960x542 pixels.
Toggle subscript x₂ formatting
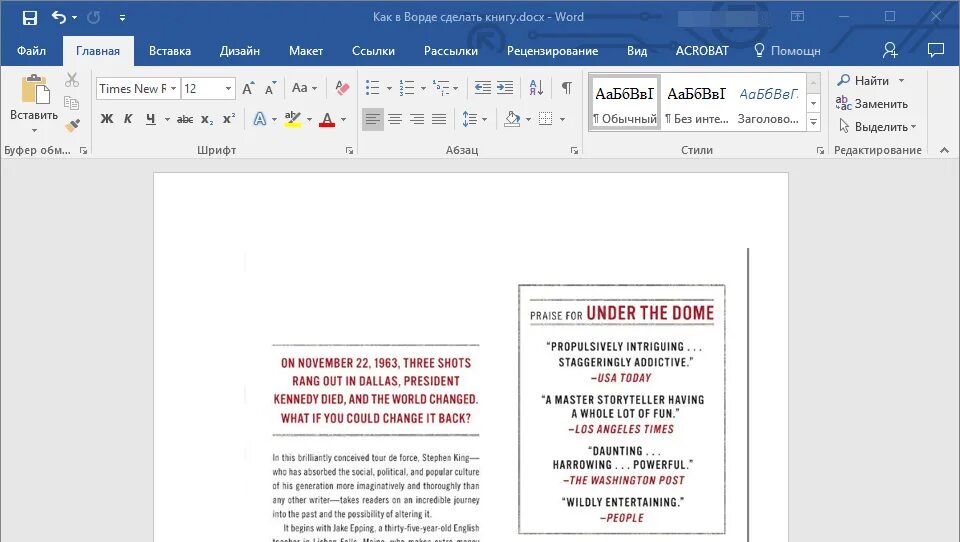[x=207, y=119]
